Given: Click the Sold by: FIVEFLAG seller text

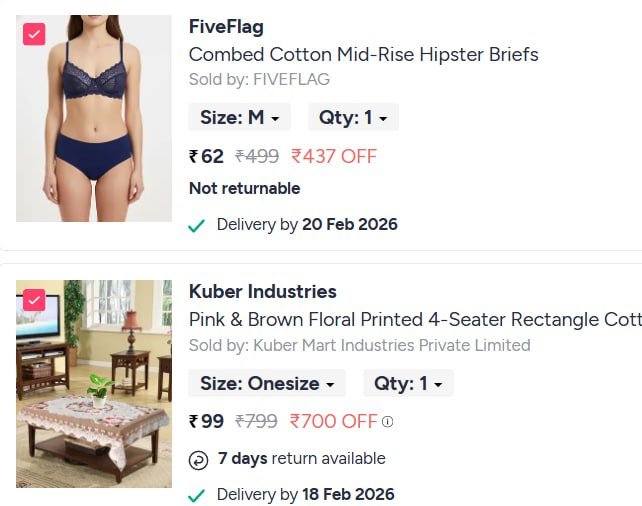Looking at the screenshot, I should [x=259, y=79].
